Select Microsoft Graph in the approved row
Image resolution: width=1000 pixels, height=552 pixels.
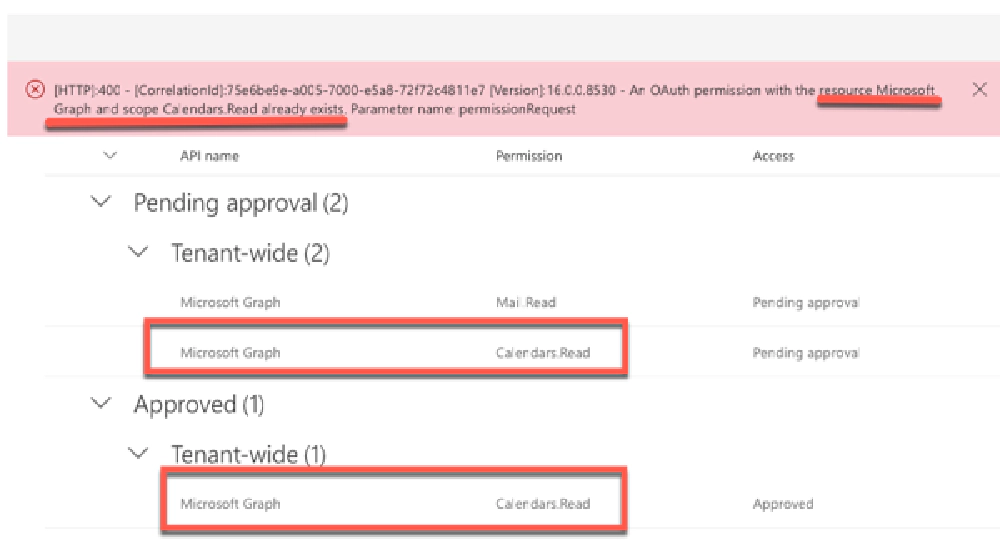tap(230, 504)
